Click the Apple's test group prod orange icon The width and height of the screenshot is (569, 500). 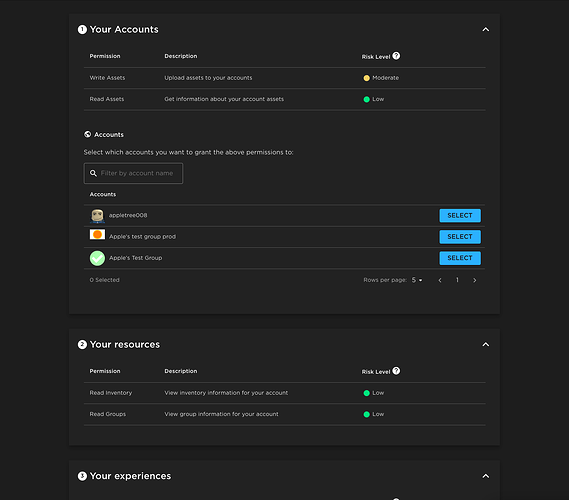[97, 235]
